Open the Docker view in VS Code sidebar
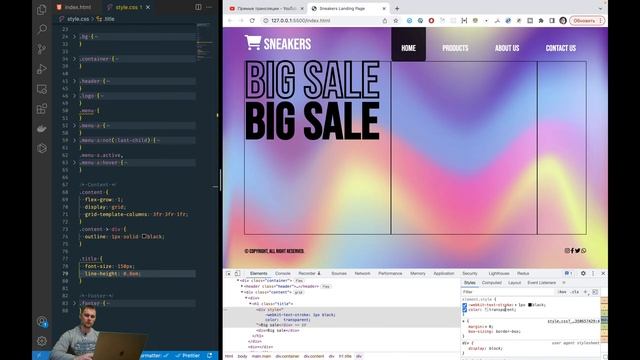The image size is (640, 360). [42, 129]
